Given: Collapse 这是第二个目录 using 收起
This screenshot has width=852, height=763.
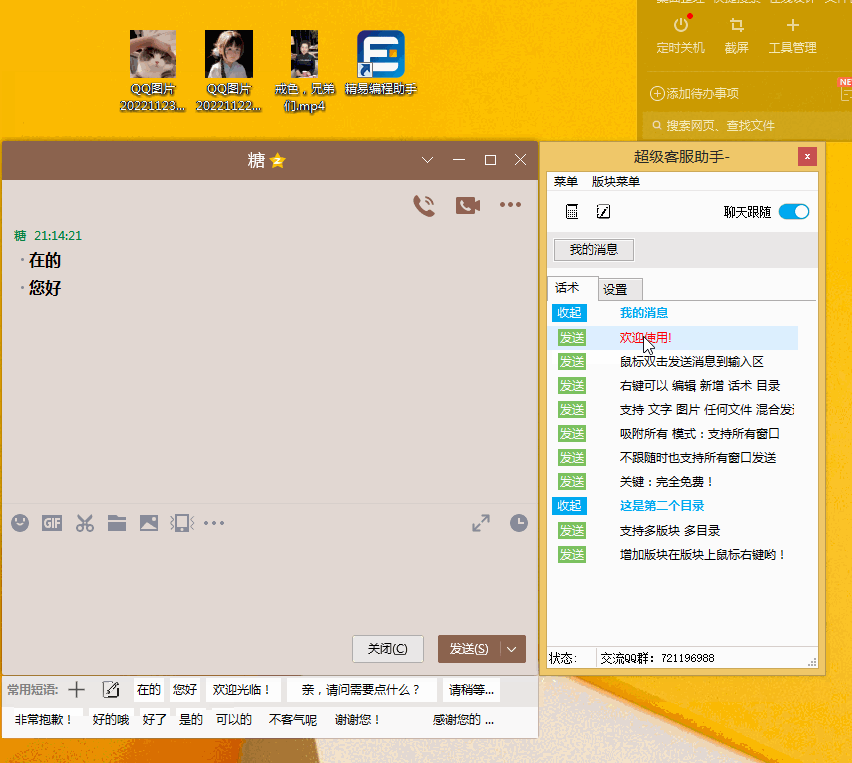Looking at the screenshot, I should point(570,506).
